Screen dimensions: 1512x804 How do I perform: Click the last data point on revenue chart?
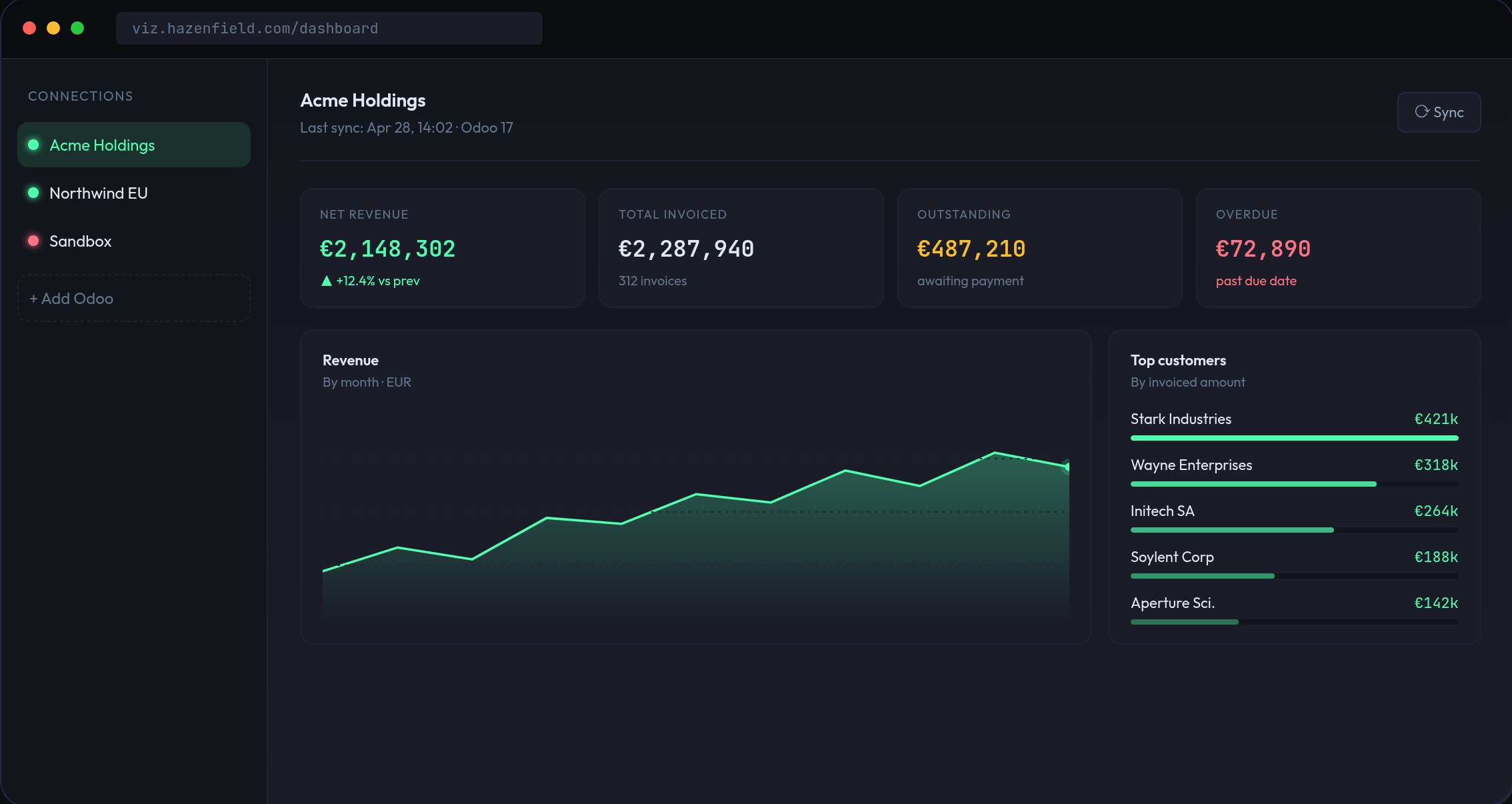coord(1068,467)
